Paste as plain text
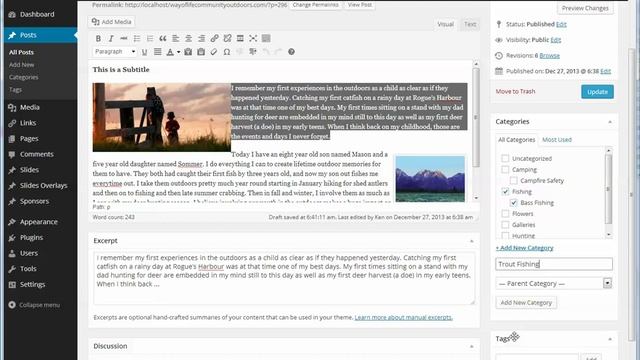 tap(188, 52)
